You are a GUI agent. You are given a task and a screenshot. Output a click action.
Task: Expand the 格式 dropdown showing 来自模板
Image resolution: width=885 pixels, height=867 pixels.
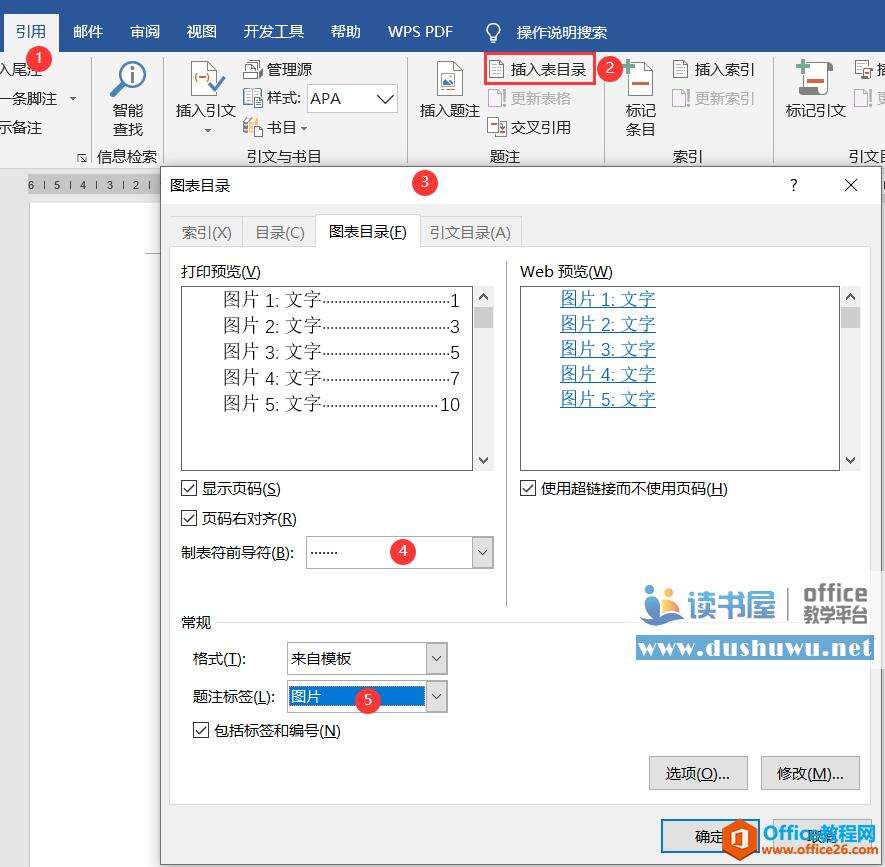point(435,658)
